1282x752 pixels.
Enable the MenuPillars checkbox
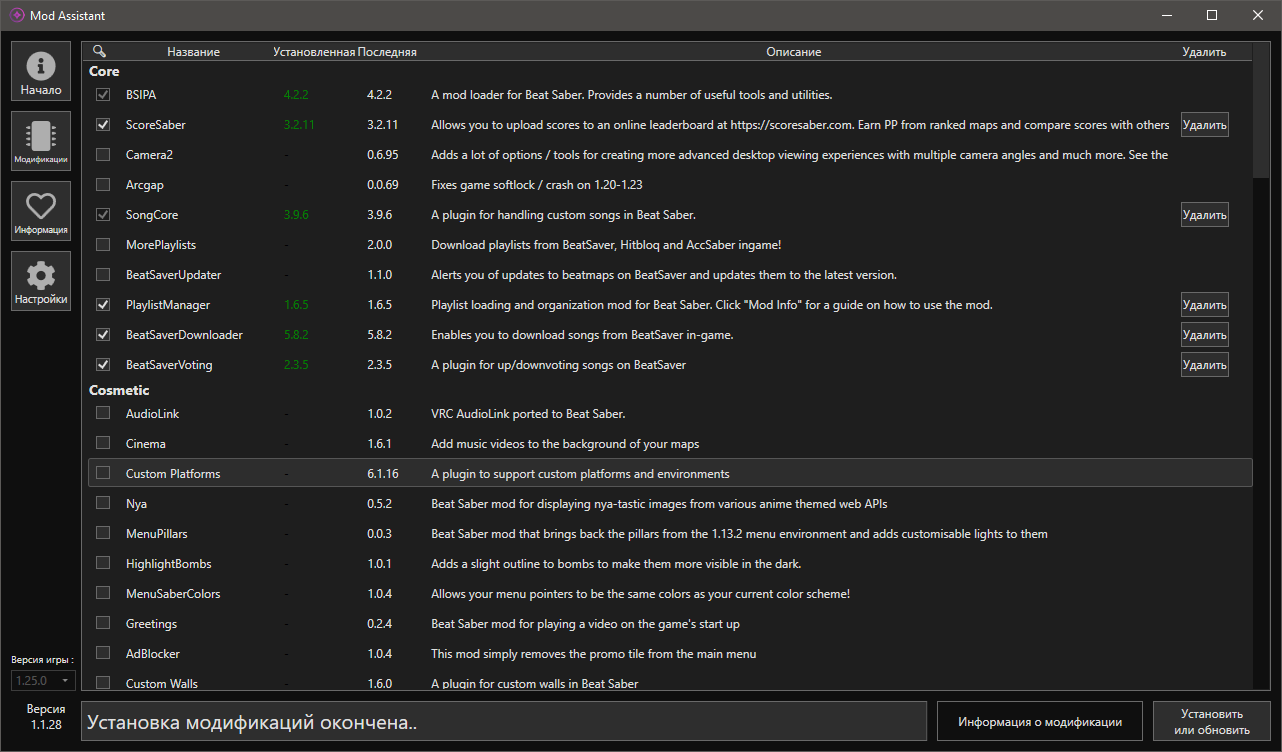103,533
